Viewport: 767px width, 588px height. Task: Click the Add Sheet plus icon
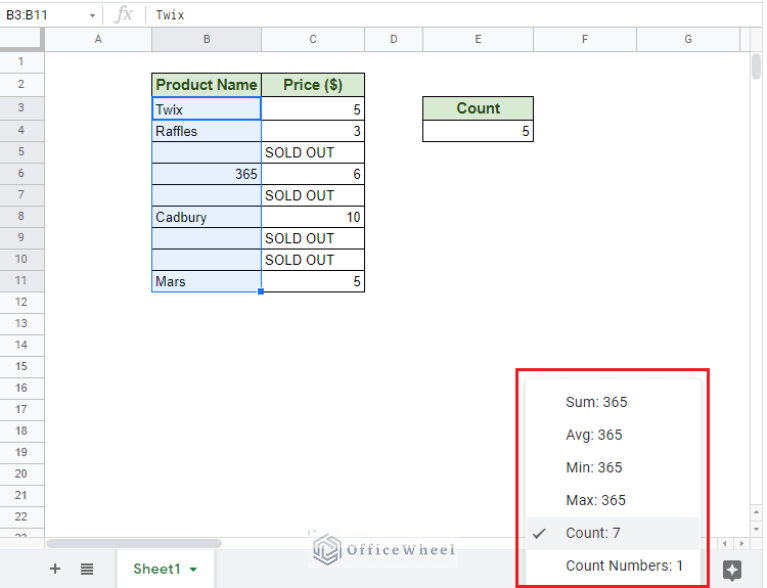55,568
